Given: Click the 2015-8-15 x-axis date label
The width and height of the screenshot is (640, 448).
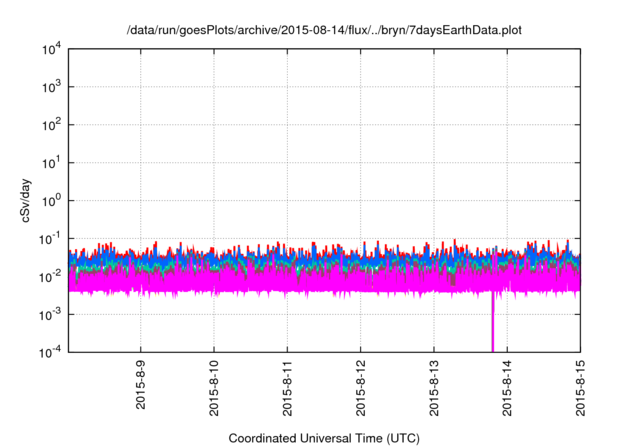Looking at the screenshot, I should tap(580, 388).
